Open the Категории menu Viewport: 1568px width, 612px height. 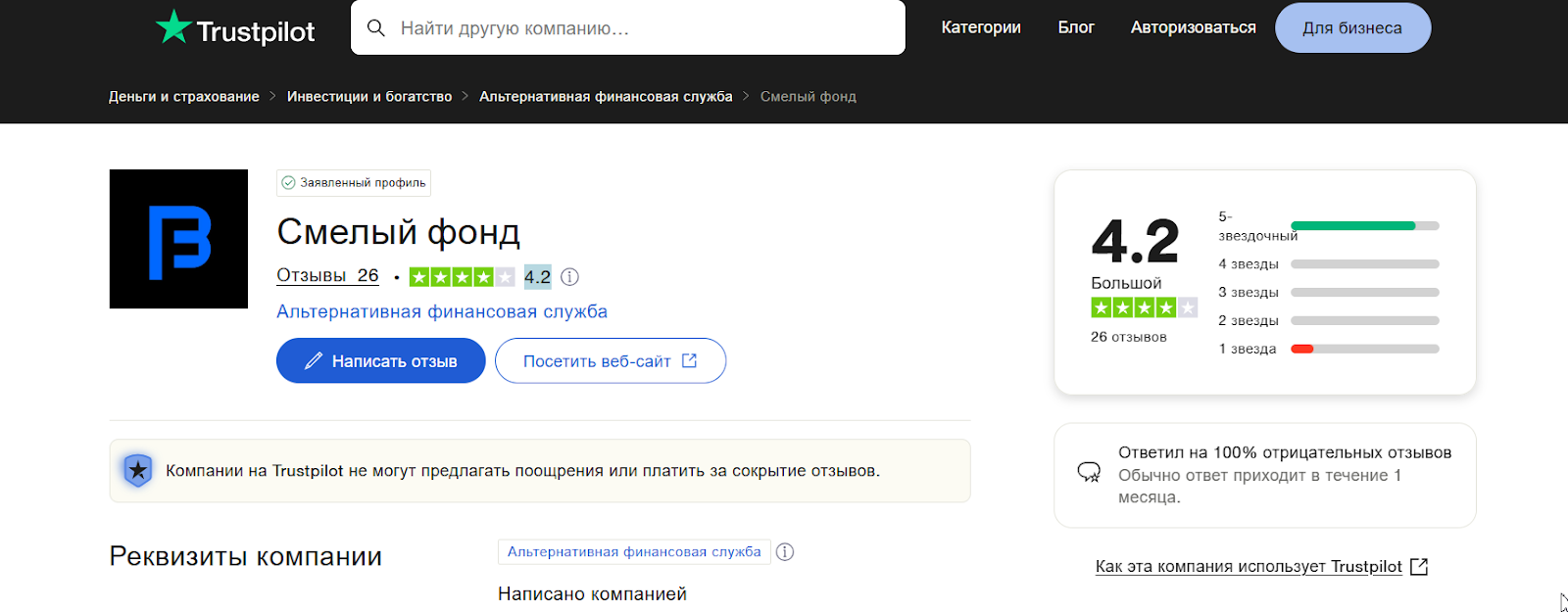[981, 27]
